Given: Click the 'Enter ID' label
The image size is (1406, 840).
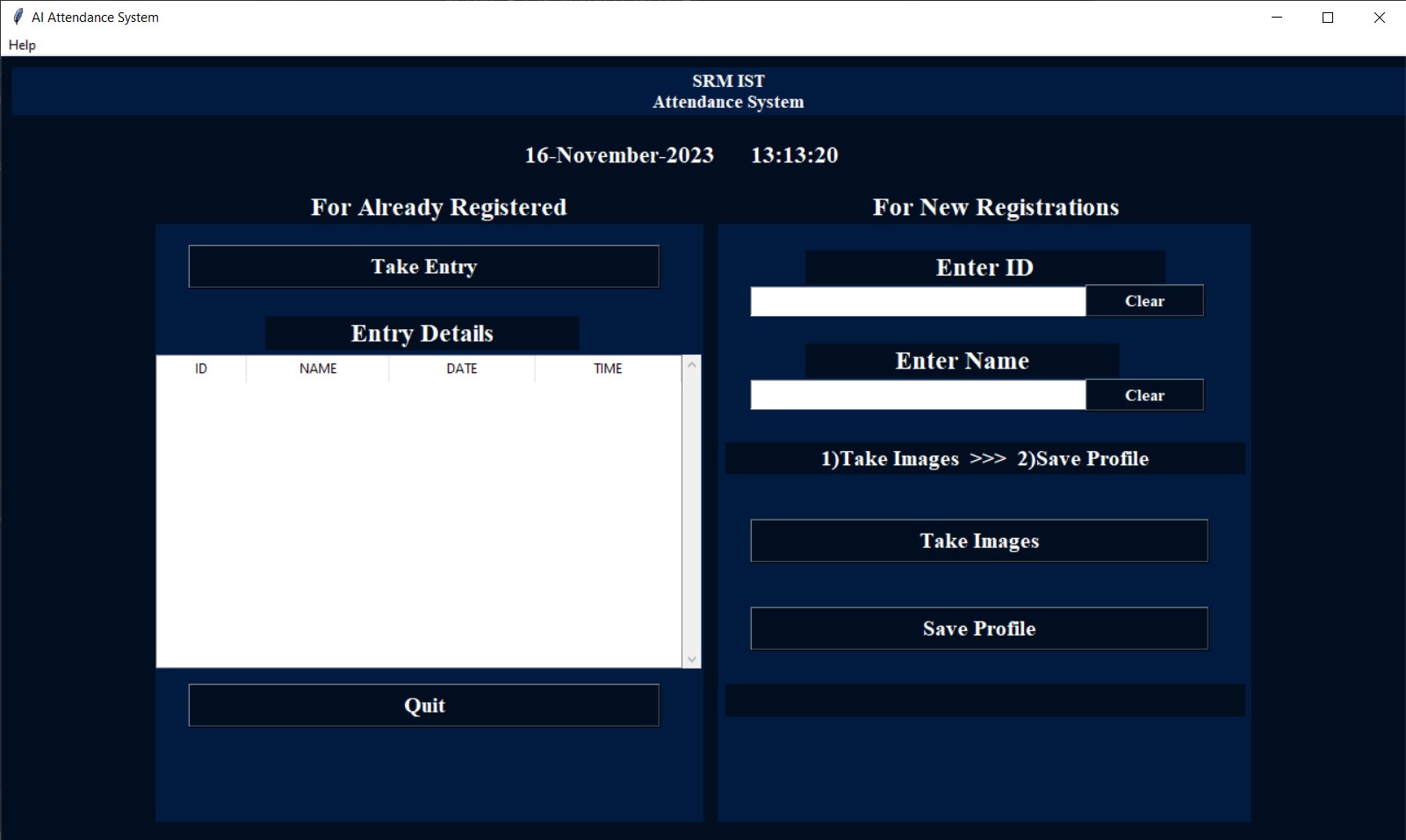Looking at the screenshot, I should tap(984, 268).
